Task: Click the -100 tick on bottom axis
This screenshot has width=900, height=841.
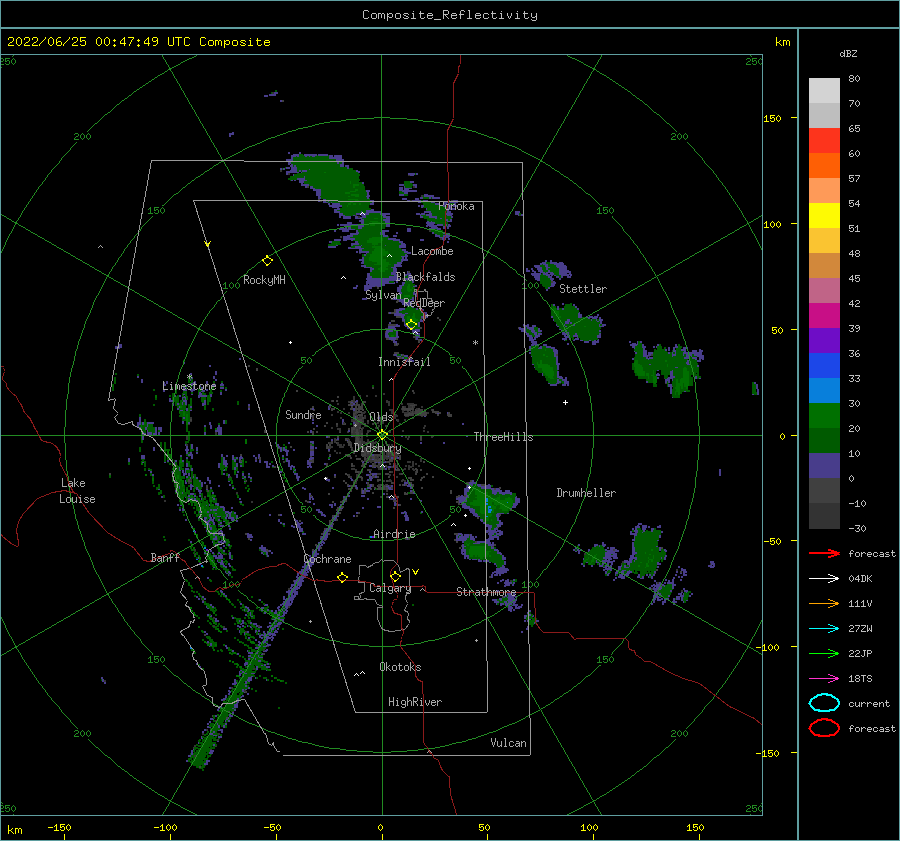Action: (x=165, y=827)
